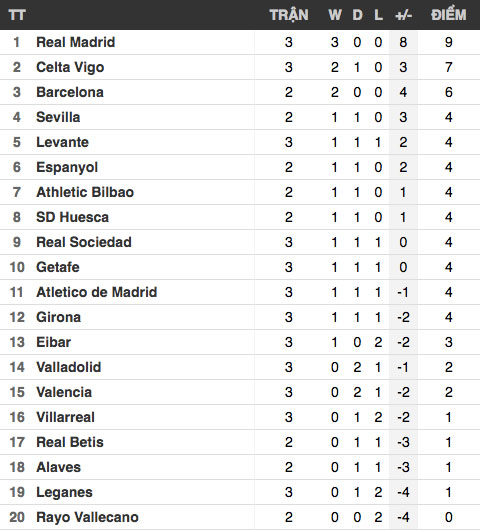The height and width of the screenshot is (532, 480).
Task: Click on Barcelona in the standings
Action: tap(70, 92)
